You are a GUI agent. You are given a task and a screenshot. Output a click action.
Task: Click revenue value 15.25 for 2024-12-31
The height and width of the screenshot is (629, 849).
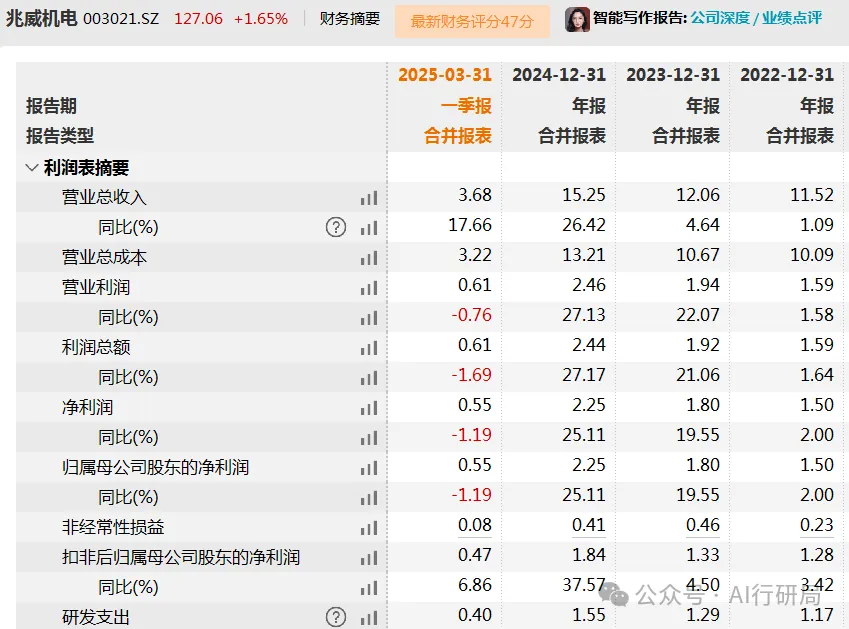584,195
